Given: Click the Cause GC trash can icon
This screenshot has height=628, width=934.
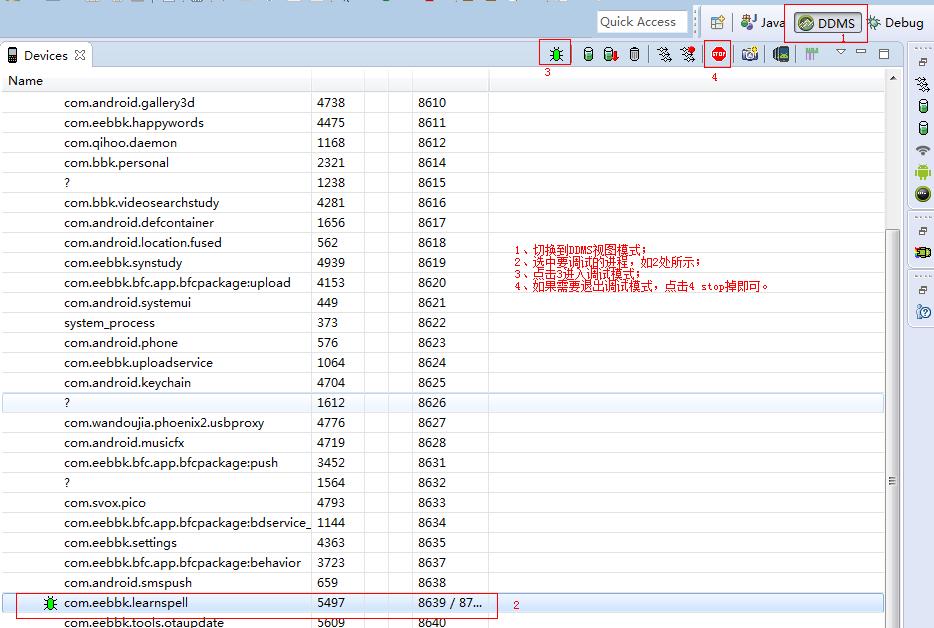Looking at the screenshot, I should [x=634, y=54].
